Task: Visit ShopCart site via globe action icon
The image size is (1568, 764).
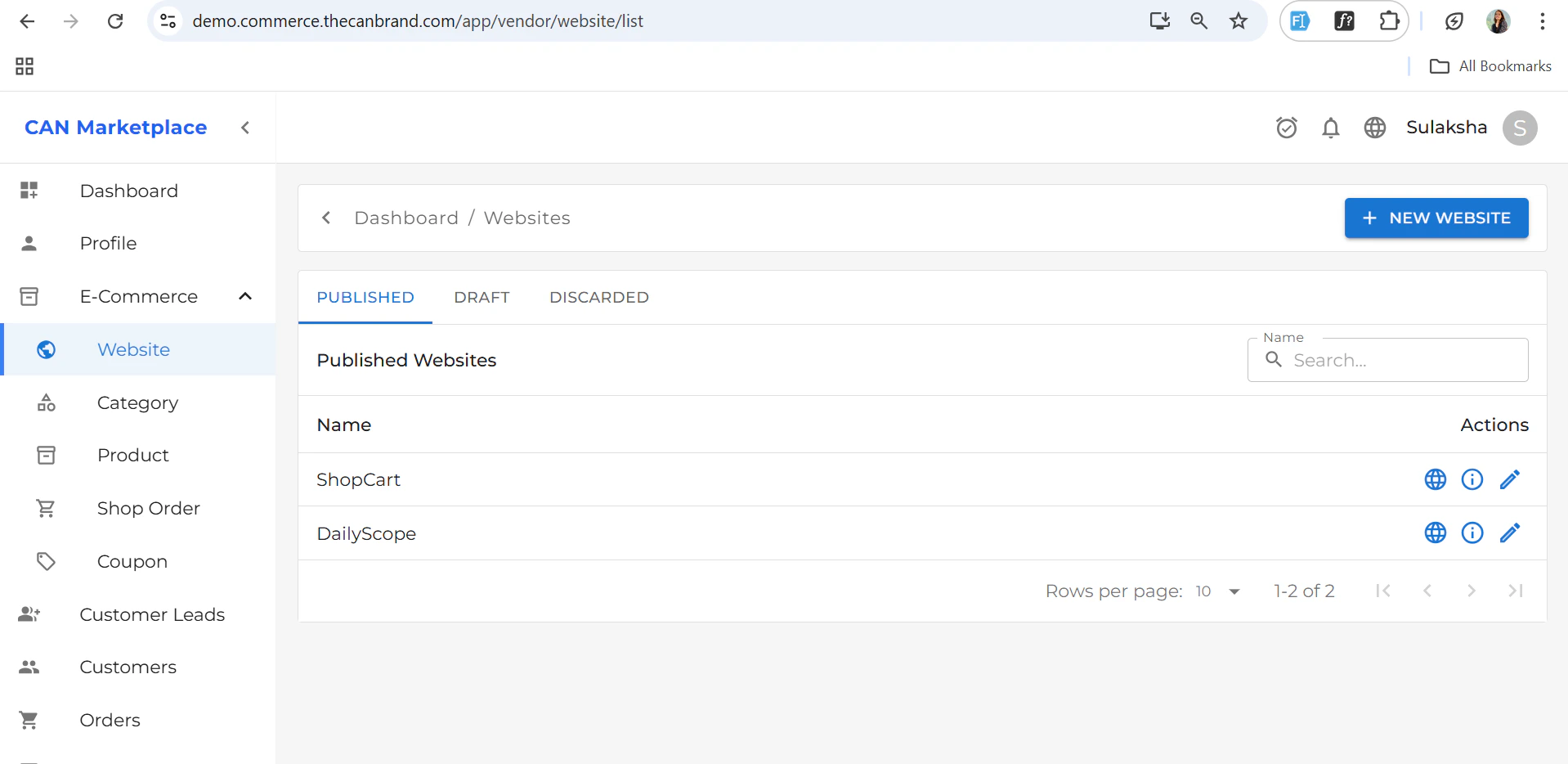Action: (x=1435, y=479)
